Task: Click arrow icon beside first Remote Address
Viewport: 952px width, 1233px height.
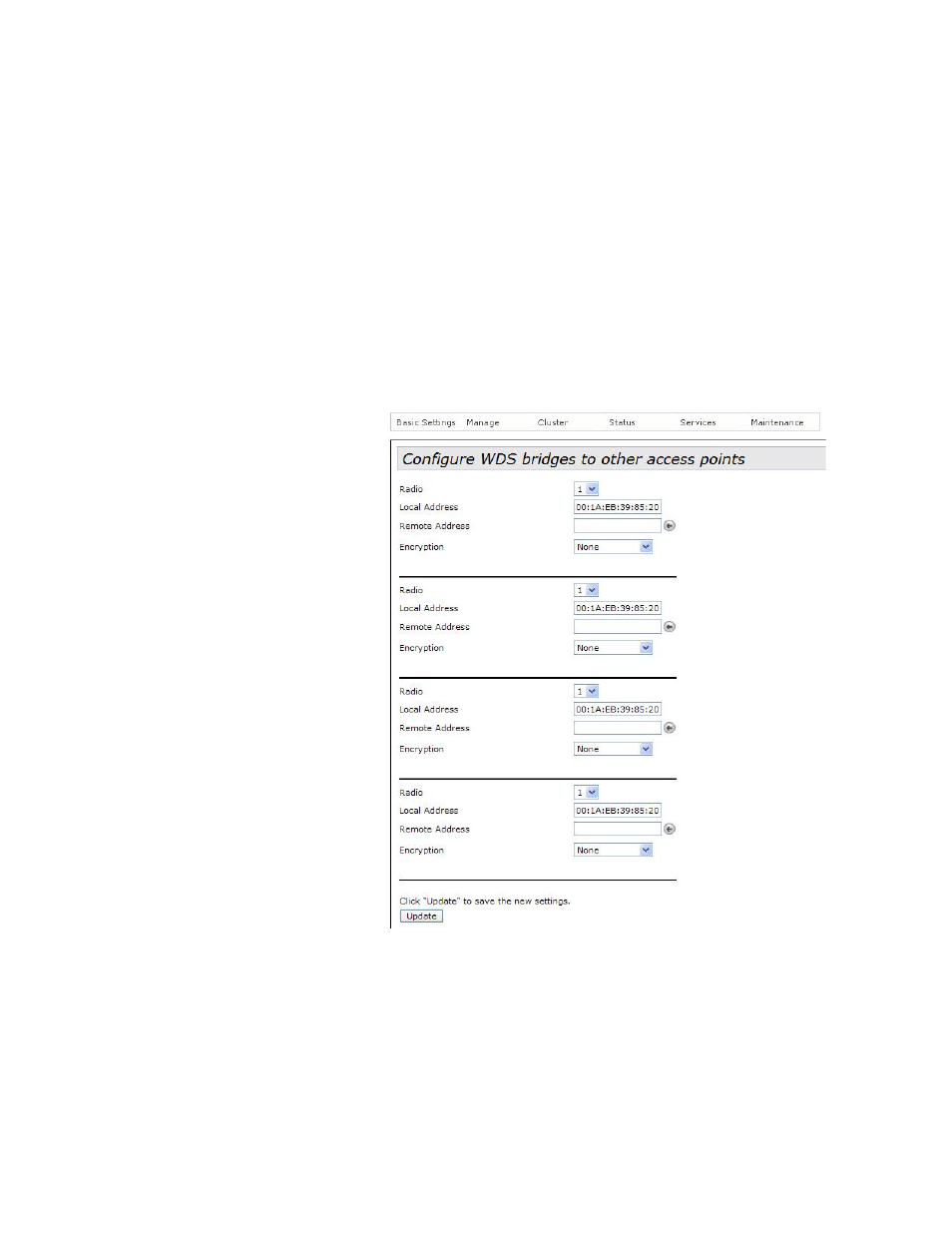Action: tap(670, 526)
